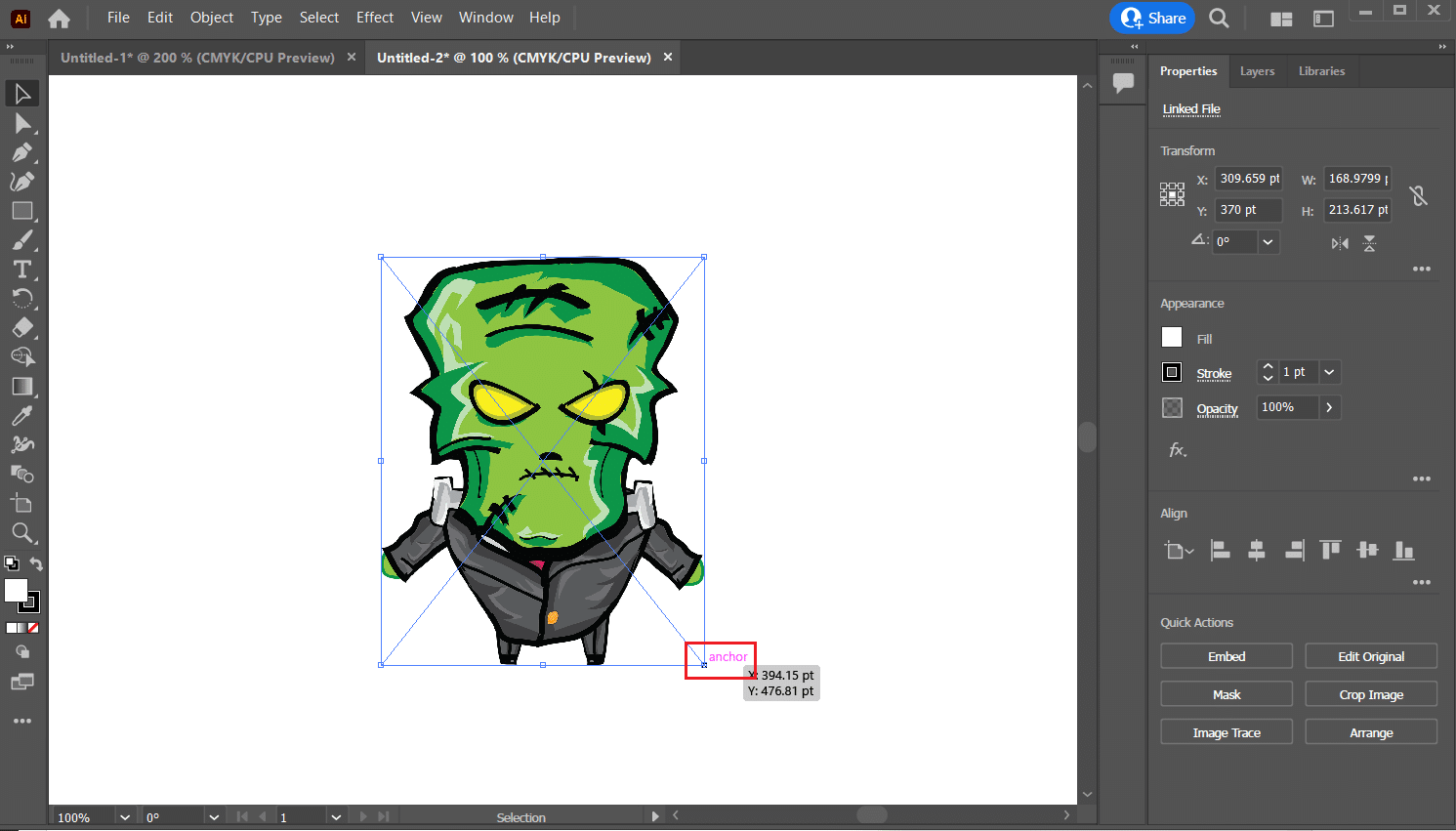Click the Fill color swatch in Appearance
The image size is (1456, 831).
(x=1171, y=337)
